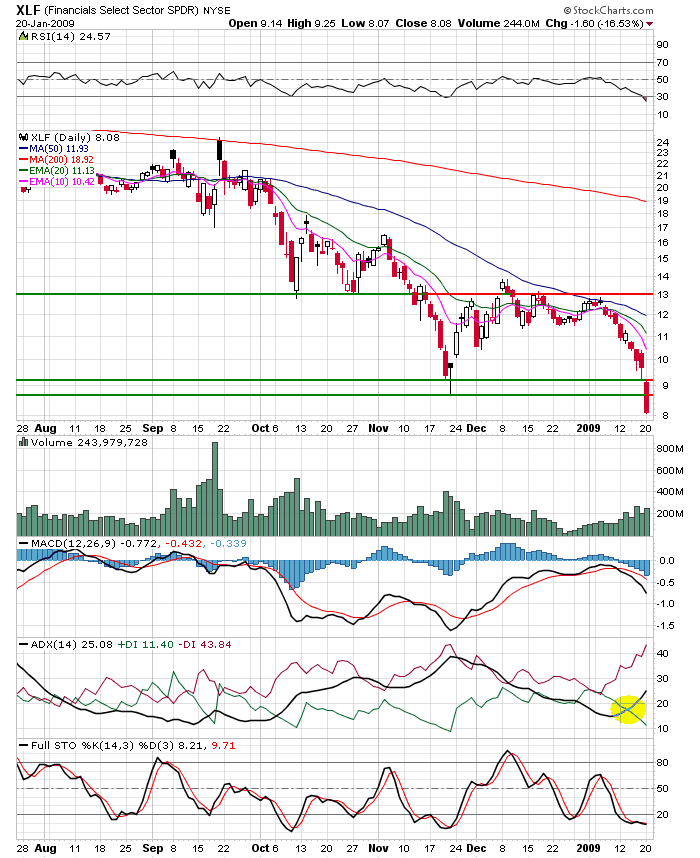Screen dimensions: 700x858
Task: Click the 40 level on ADX axis
Action: click(662, 653)
